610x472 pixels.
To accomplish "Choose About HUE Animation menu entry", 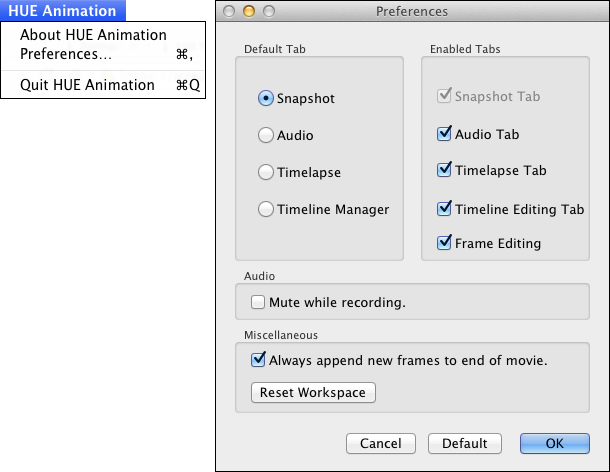I will (93, 35).
